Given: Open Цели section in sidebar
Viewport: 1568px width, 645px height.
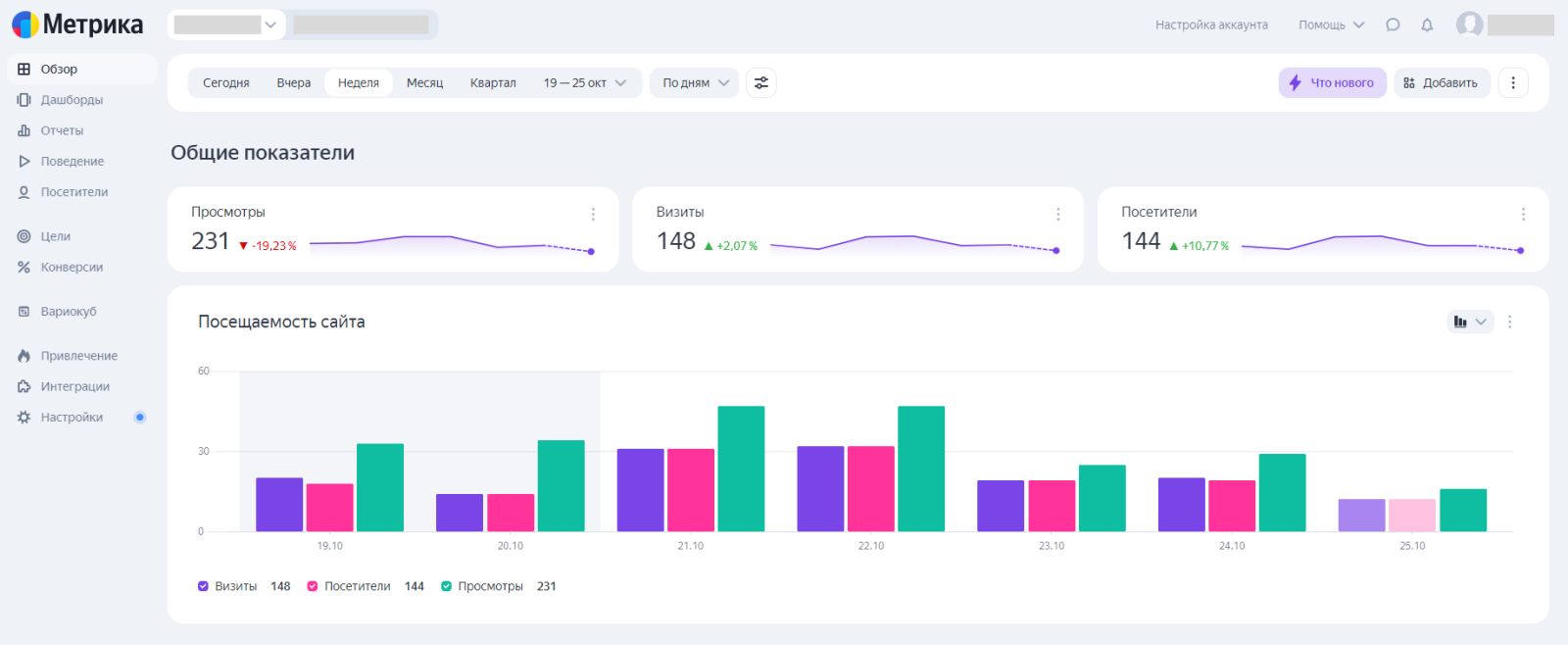Looking at the screenshot, I should 55,236.
